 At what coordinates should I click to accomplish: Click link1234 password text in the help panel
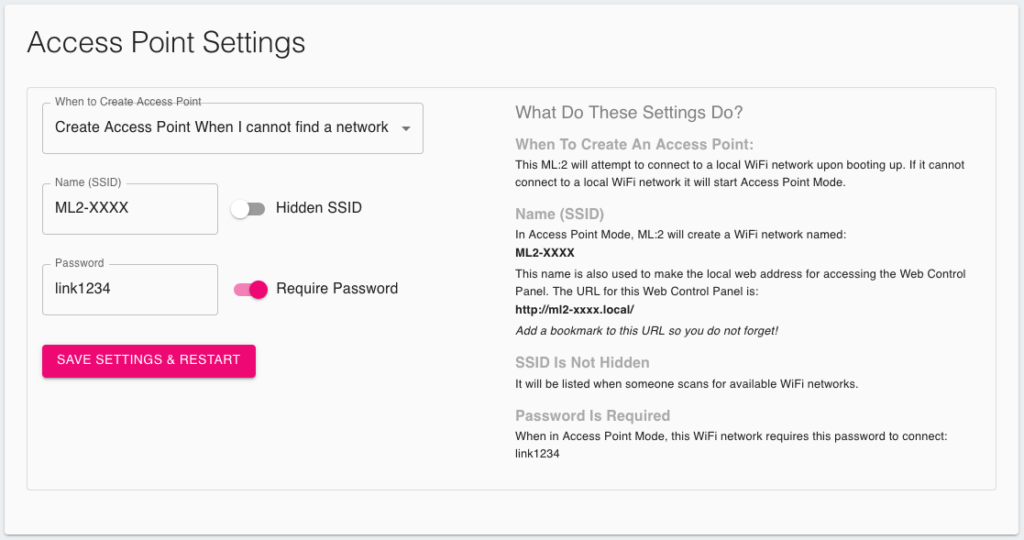tap(537, 453)
